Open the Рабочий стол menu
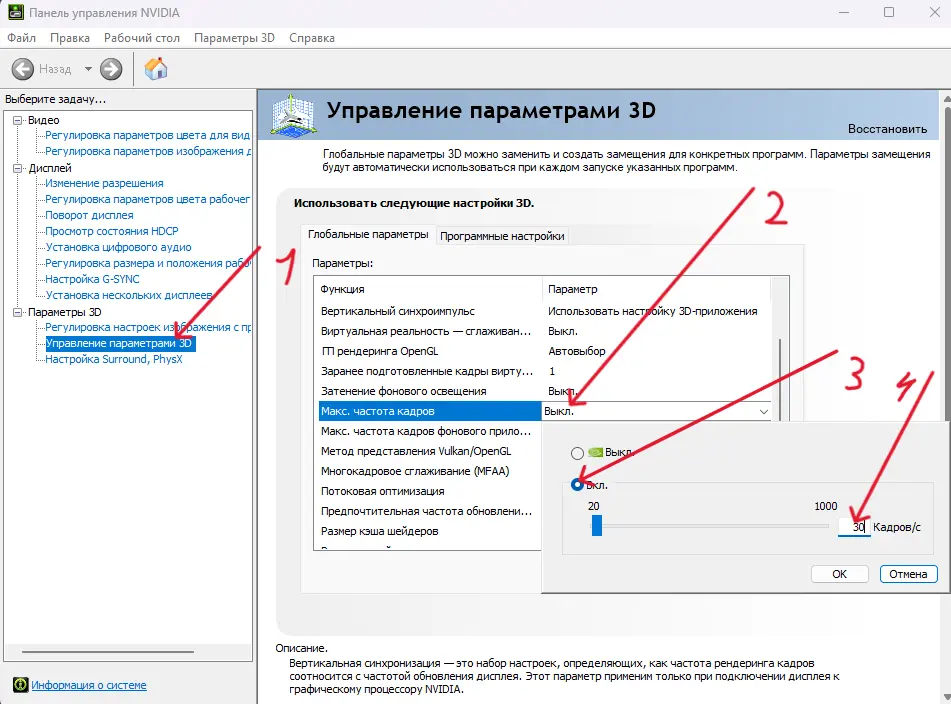Screen dimensions: 951x704 pos(142,38)
